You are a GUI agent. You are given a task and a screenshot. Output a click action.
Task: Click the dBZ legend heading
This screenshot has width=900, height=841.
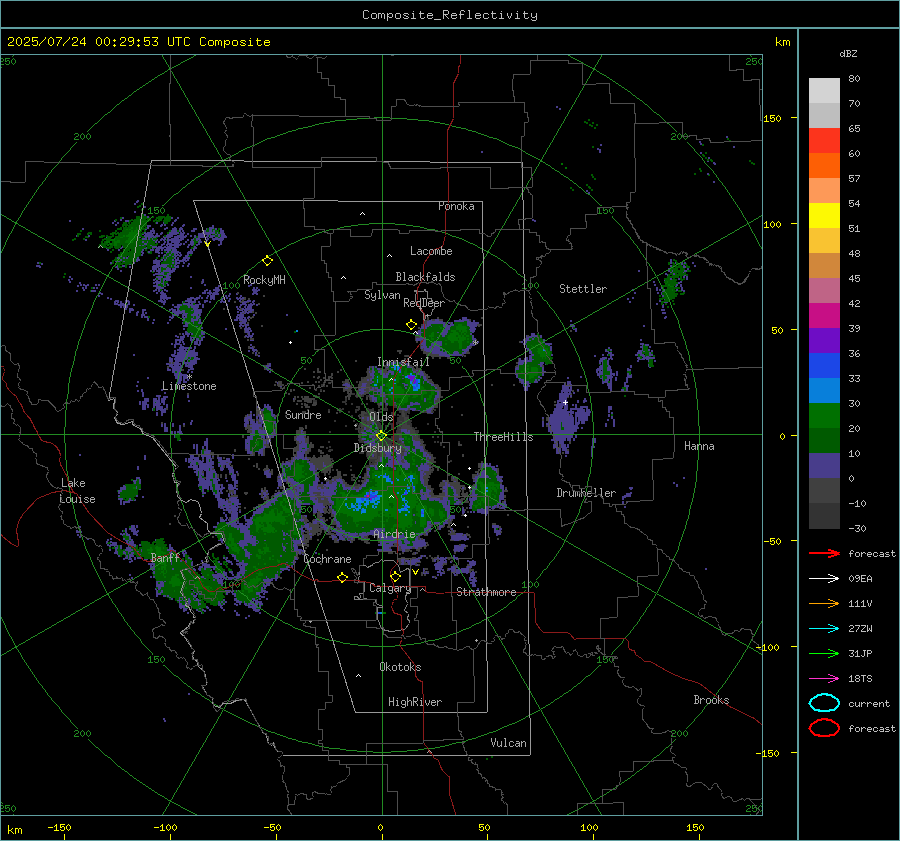[x=848, y=53]
